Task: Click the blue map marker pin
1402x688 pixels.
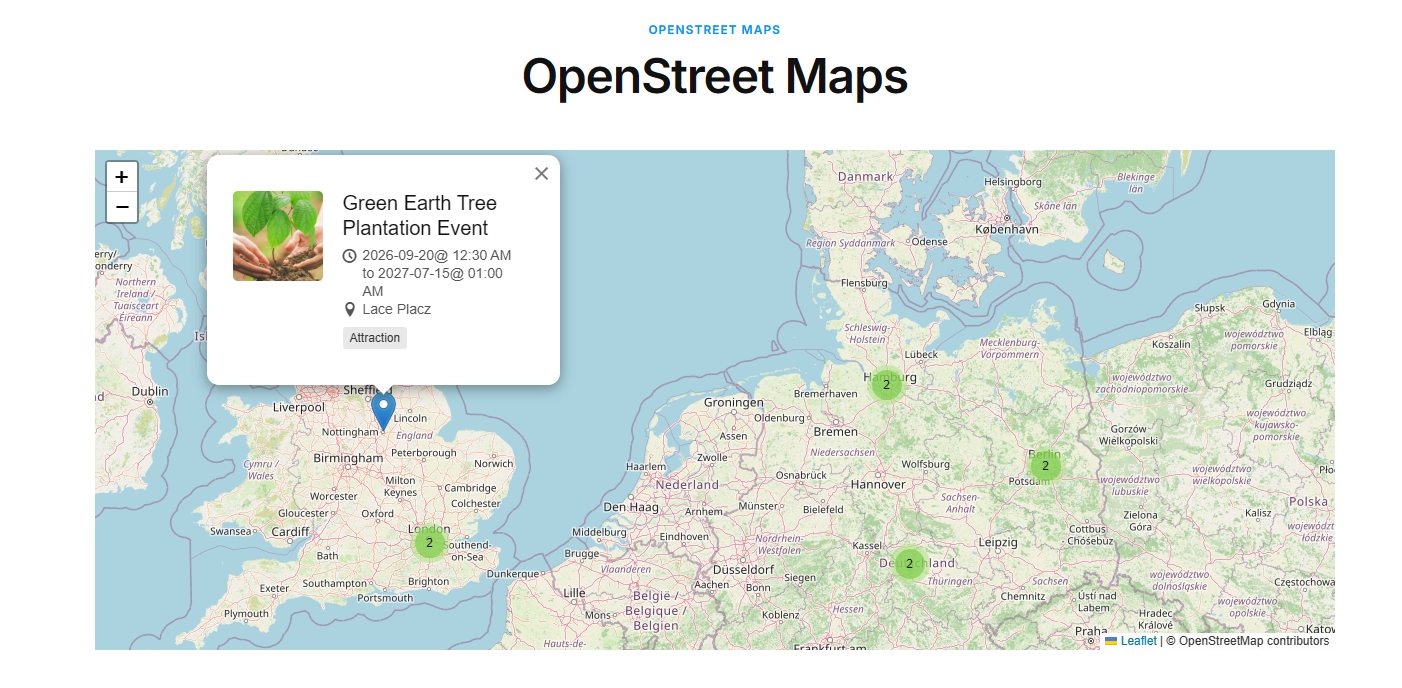Action: click(x=383, y=412)
